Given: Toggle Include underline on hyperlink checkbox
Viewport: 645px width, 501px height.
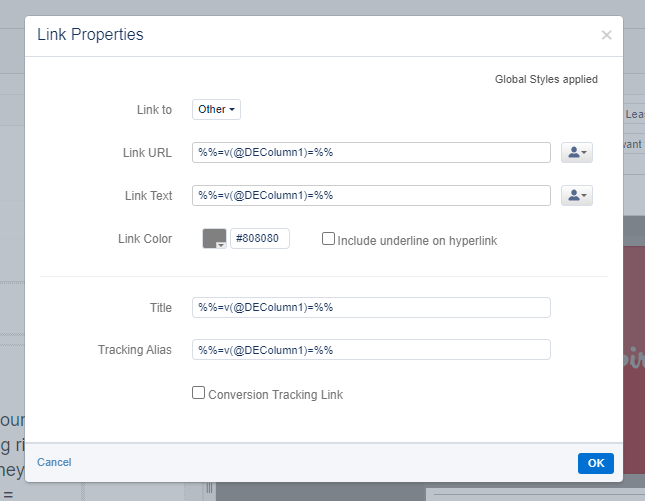Looking at the screenshot, I should point(329,239).
